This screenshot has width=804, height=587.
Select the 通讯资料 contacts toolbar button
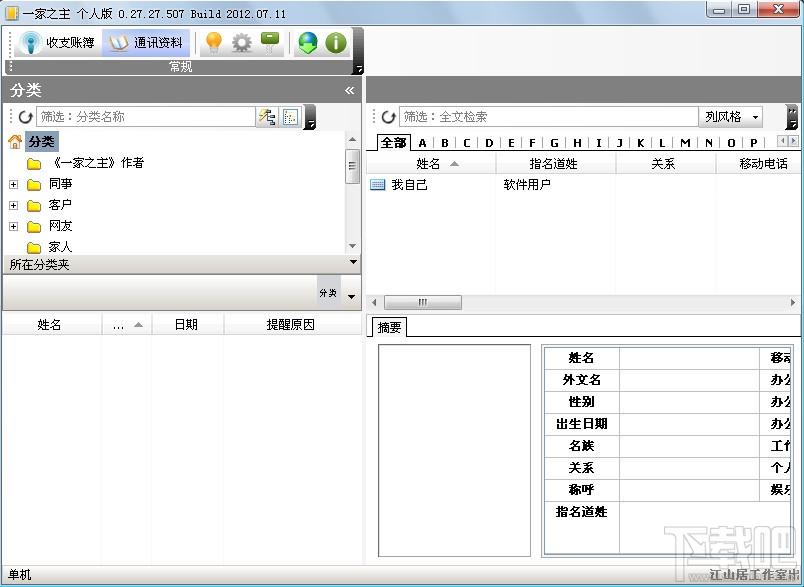(x=146, y=43)
